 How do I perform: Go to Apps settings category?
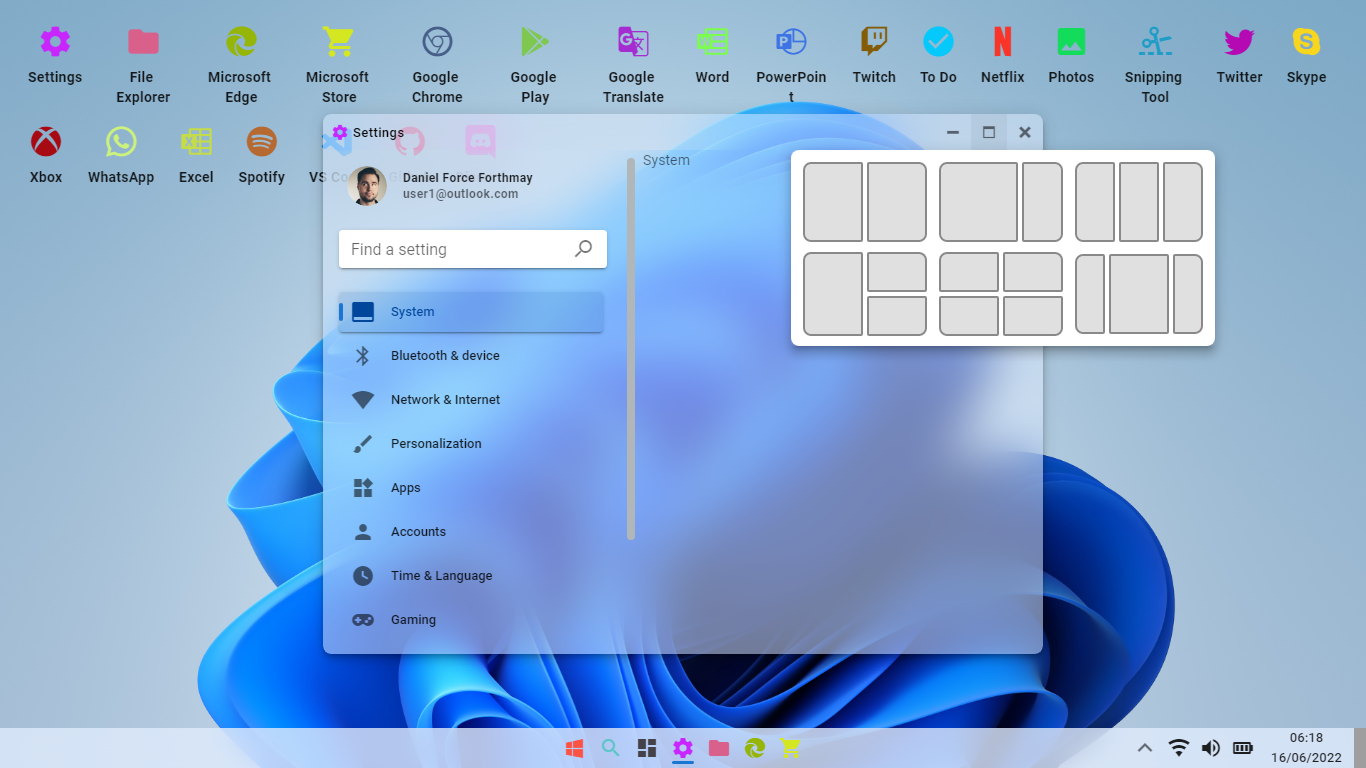pyautogui.click(x=471, y=488)
